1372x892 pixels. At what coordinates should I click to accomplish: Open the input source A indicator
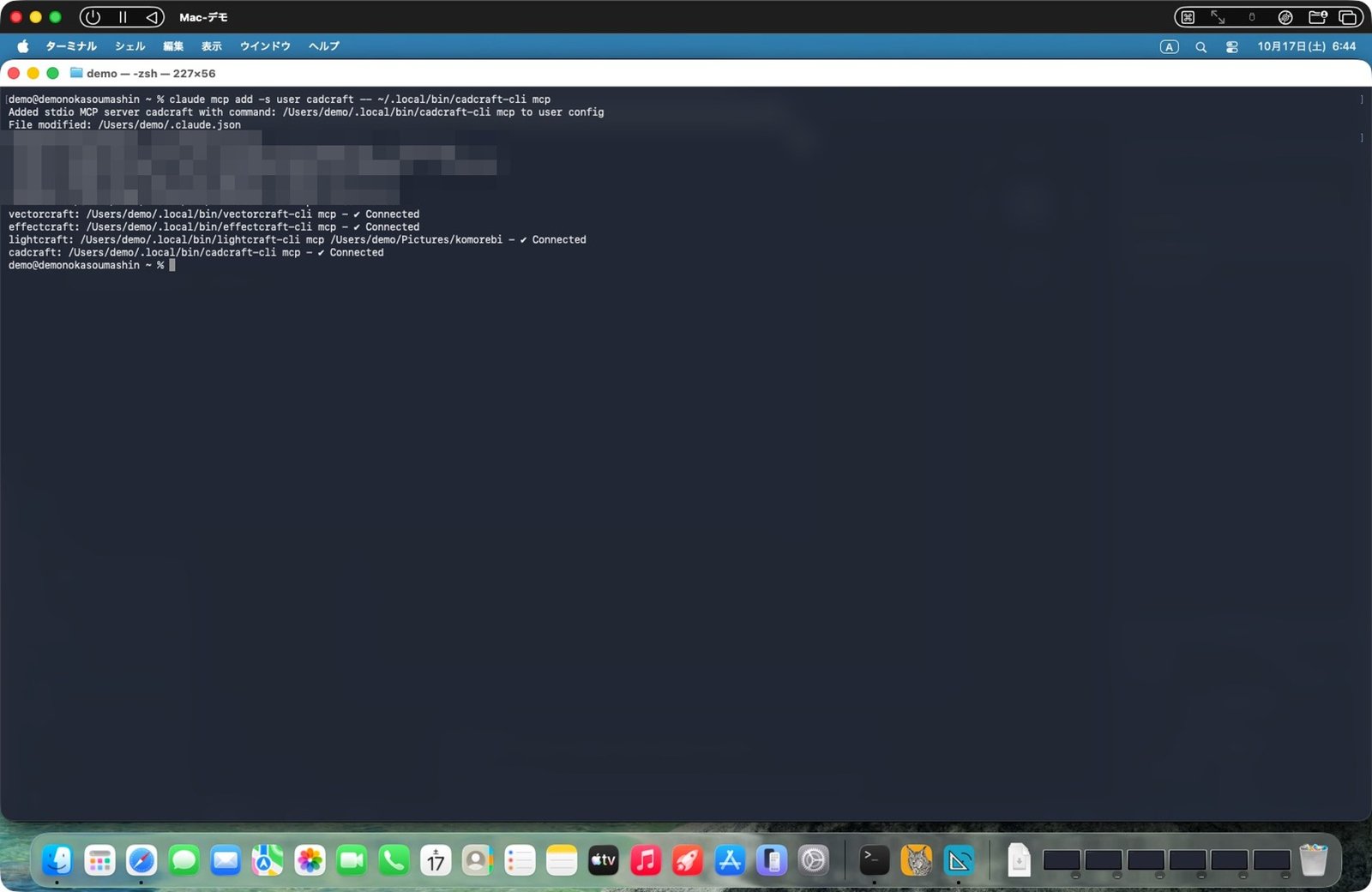point(1170,47)
